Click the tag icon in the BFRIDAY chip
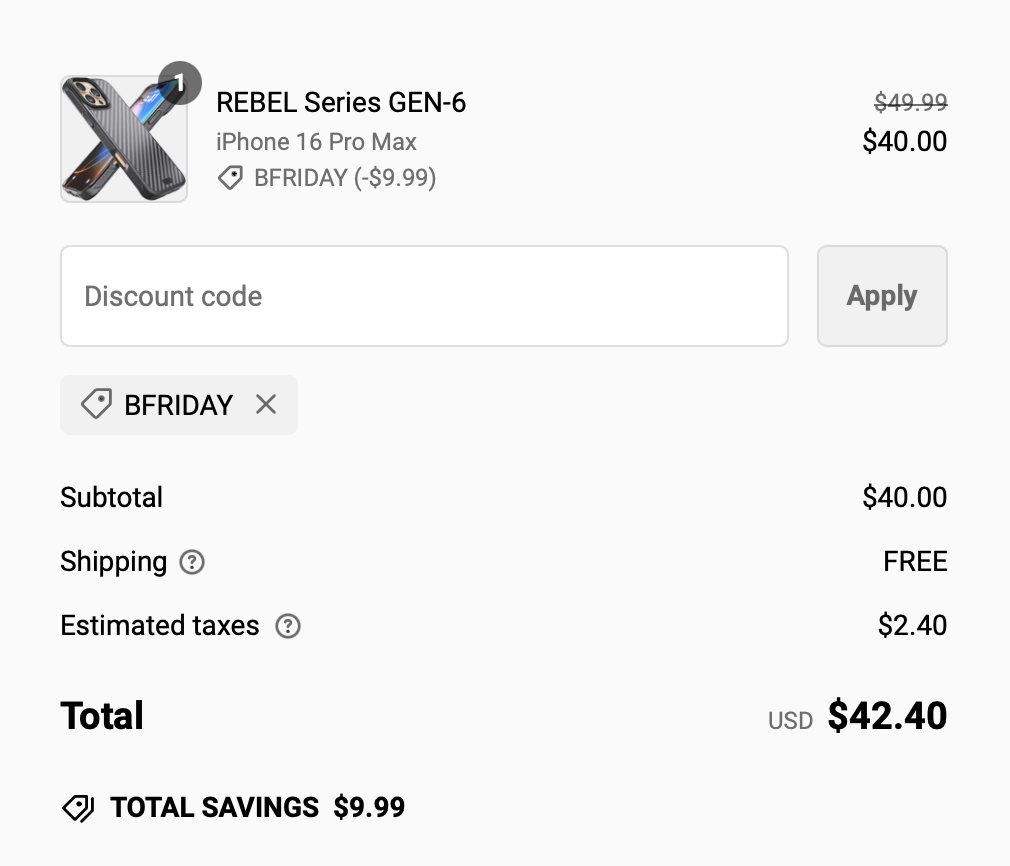 pos(96,405)
